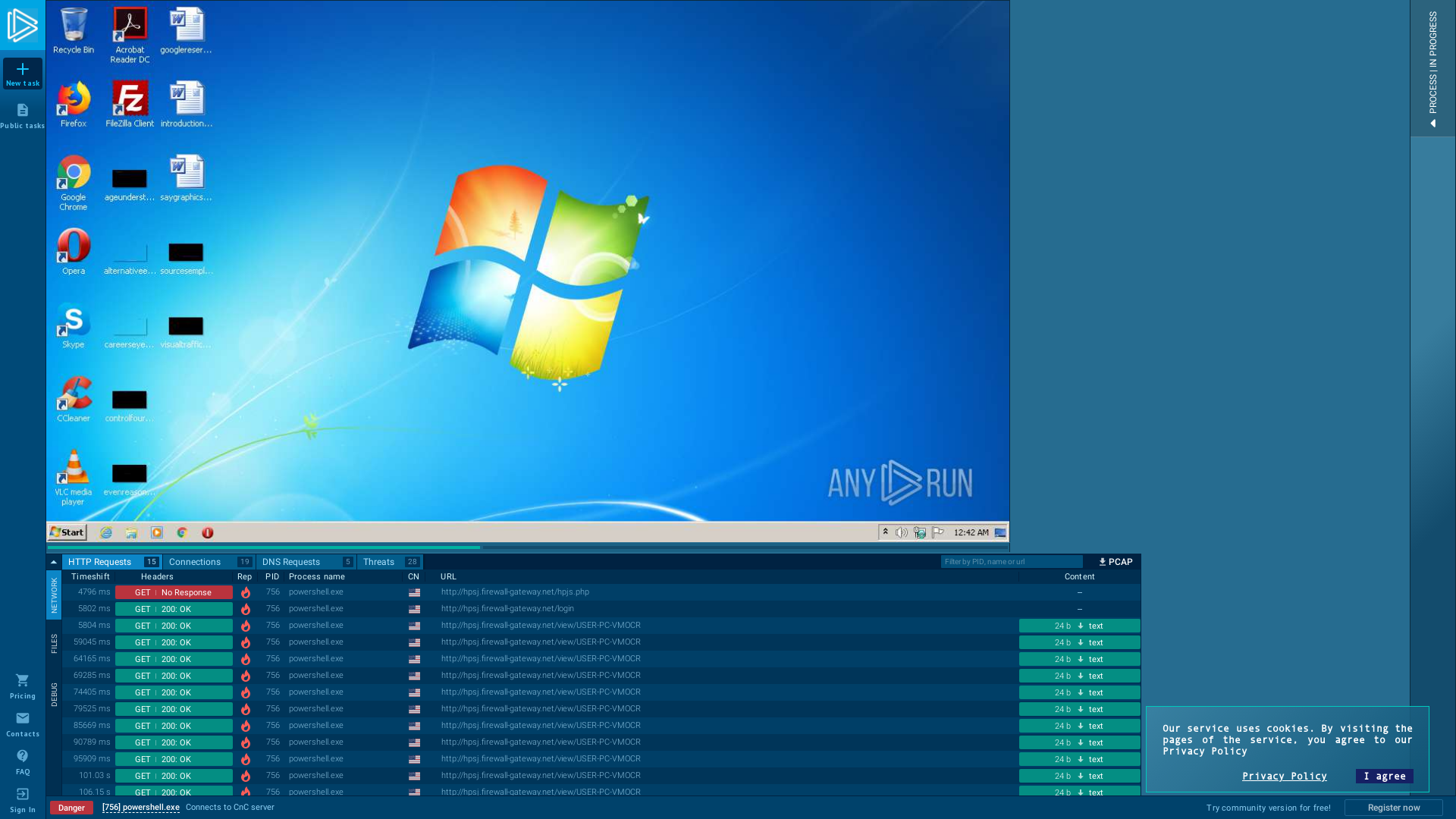Click the Register now button
Image resolution: width=1456 pixels, height=819 pixels.
click(x=1393, y=808)
